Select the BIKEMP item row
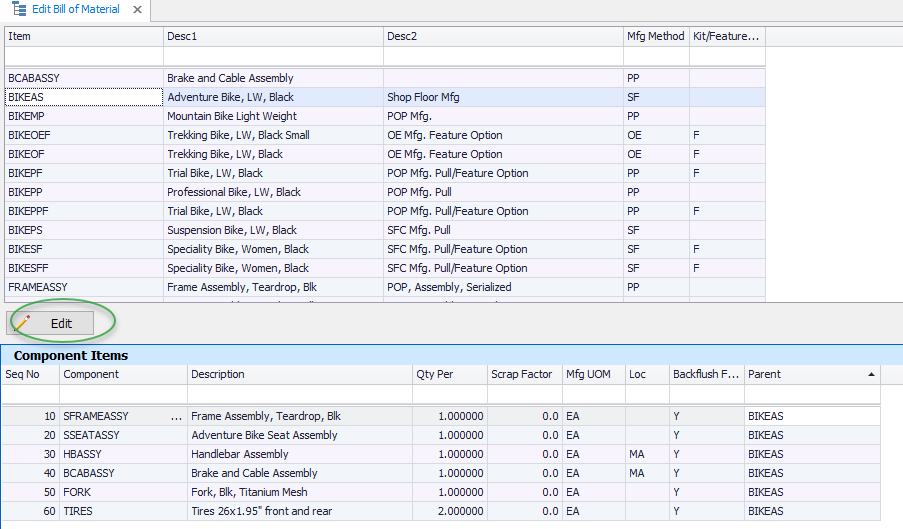Screen dimensions: 903x529 click(385, 116)
